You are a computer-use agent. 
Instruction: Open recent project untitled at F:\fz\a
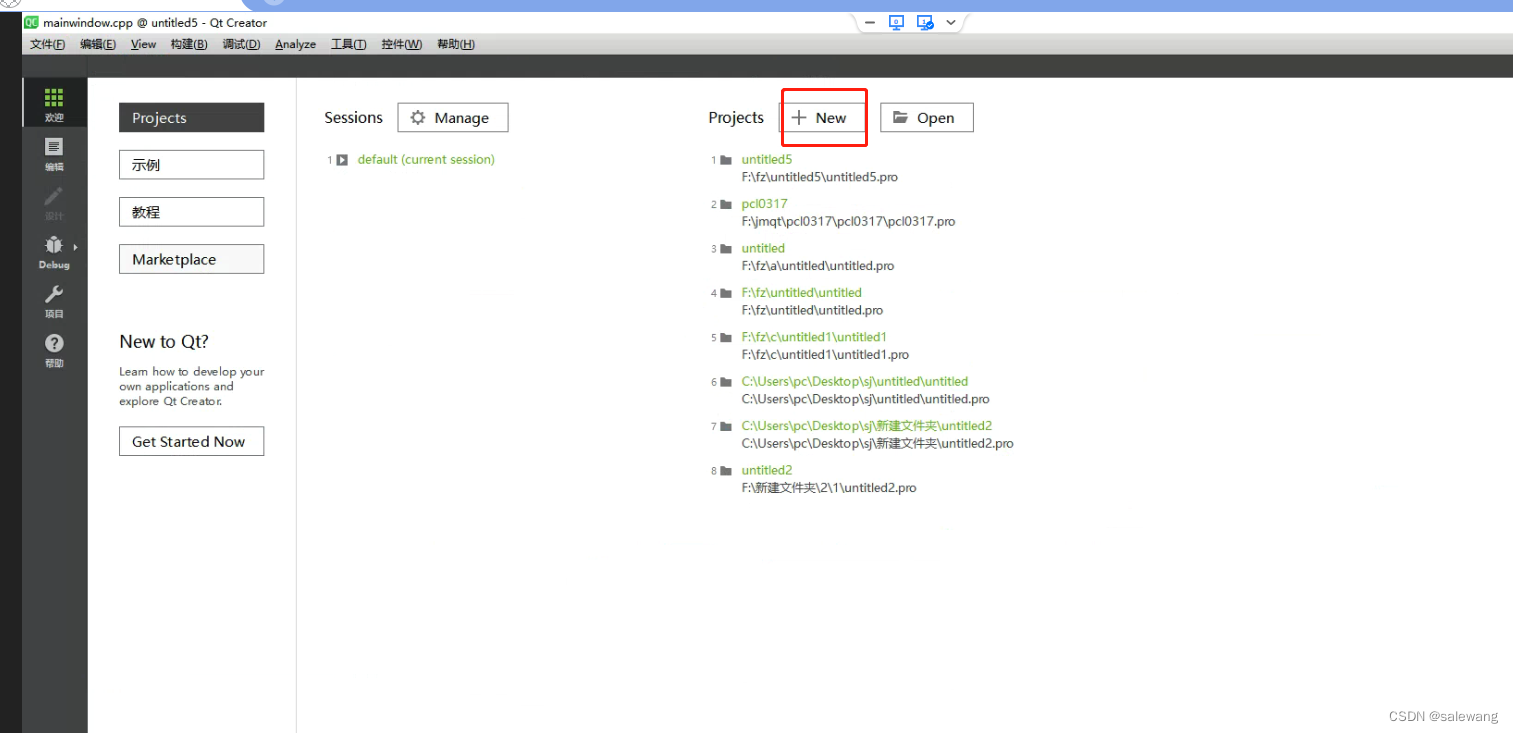[763, 248]
